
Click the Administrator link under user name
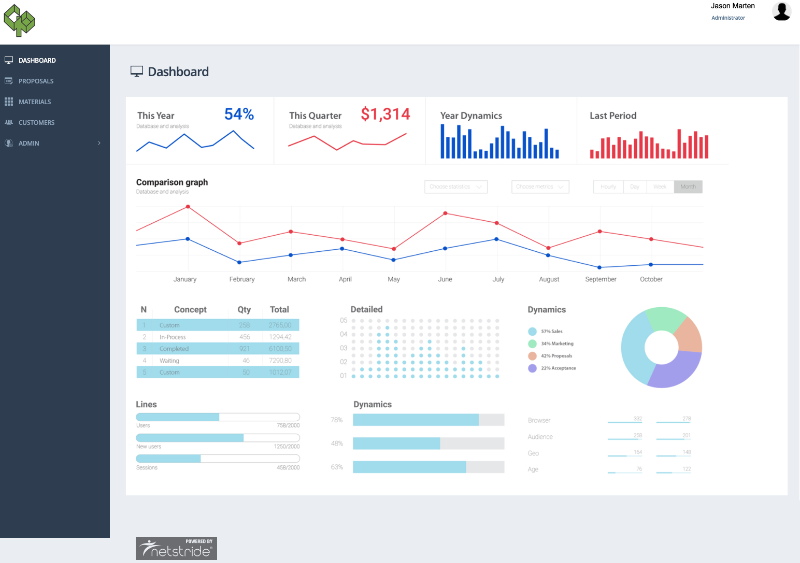728,18
